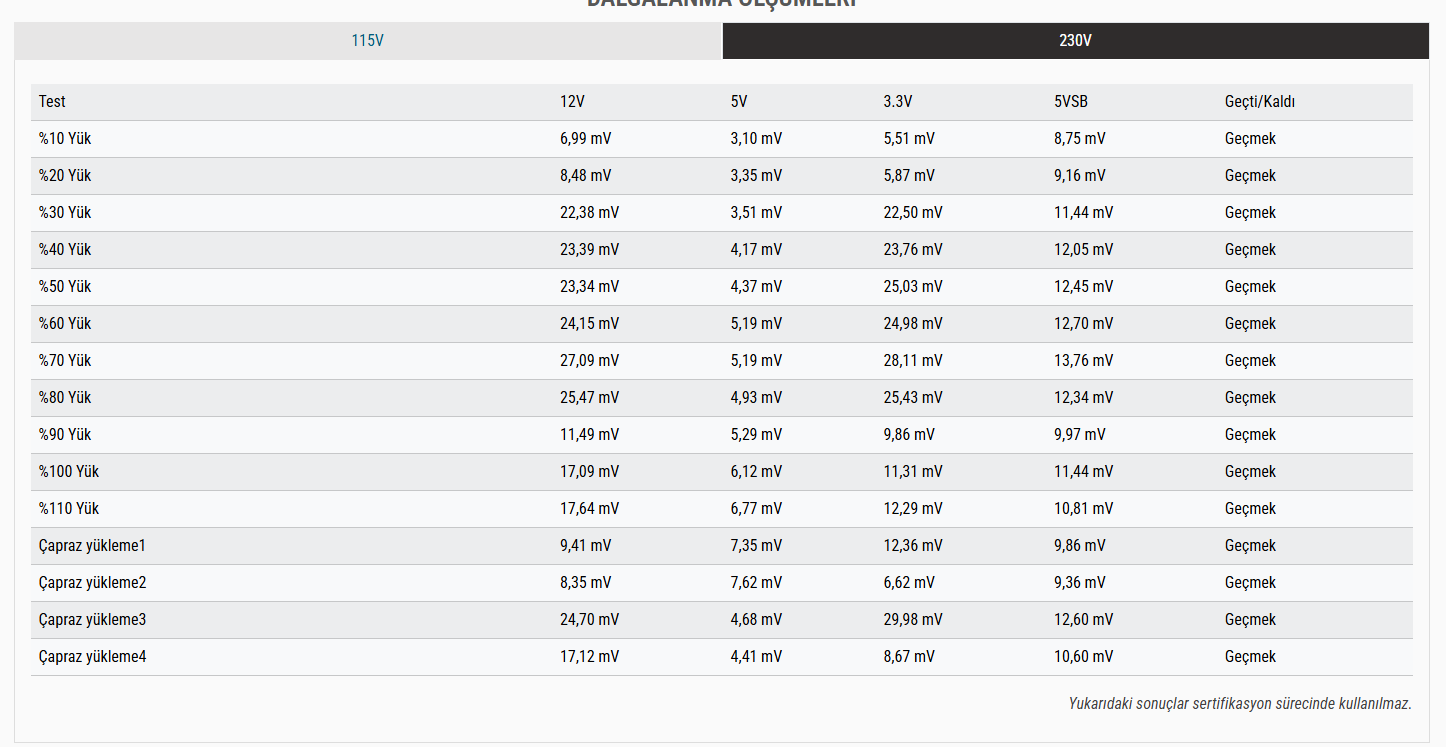
Task: Click Geçmek in the Çapraz yükleme4 row
Action: (x=1251, y=657)
